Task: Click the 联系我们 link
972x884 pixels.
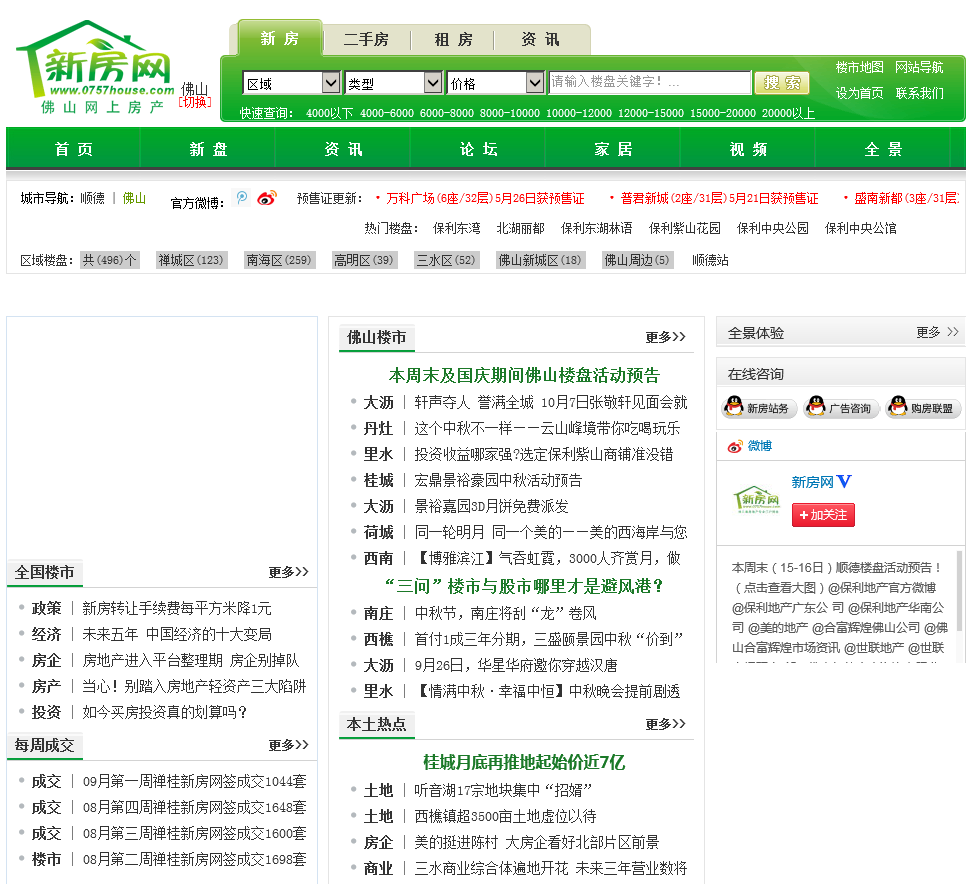Action: coord(919,93)
